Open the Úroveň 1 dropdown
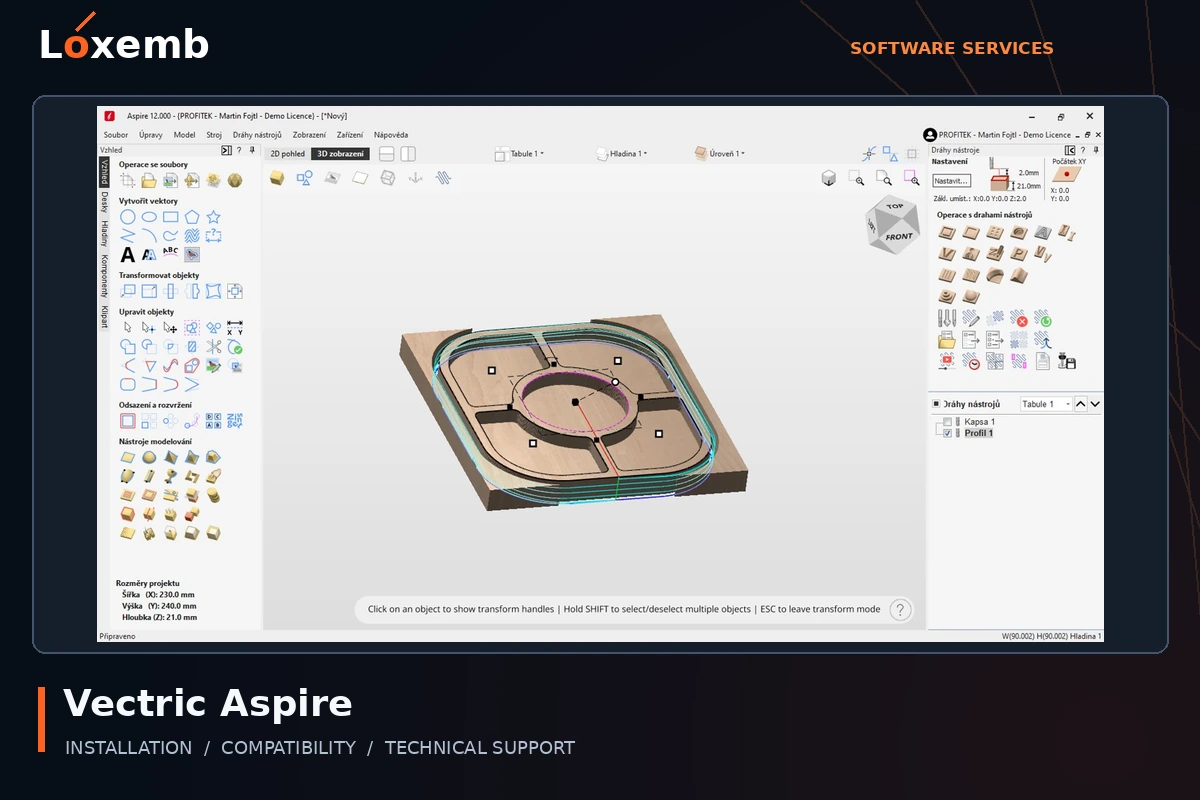 (x=720, y=154)
